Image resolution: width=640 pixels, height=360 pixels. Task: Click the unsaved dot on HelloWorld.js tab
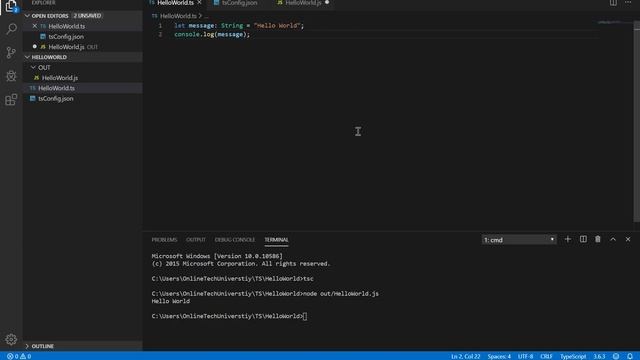[327, 3]
